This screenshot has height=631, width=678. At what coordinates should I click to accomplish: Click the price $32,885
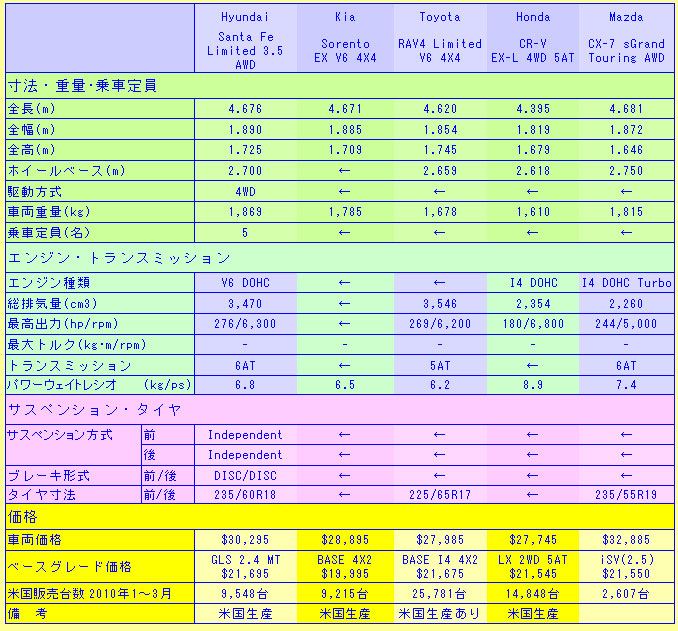pyautogui.click(x=626, y=540)
